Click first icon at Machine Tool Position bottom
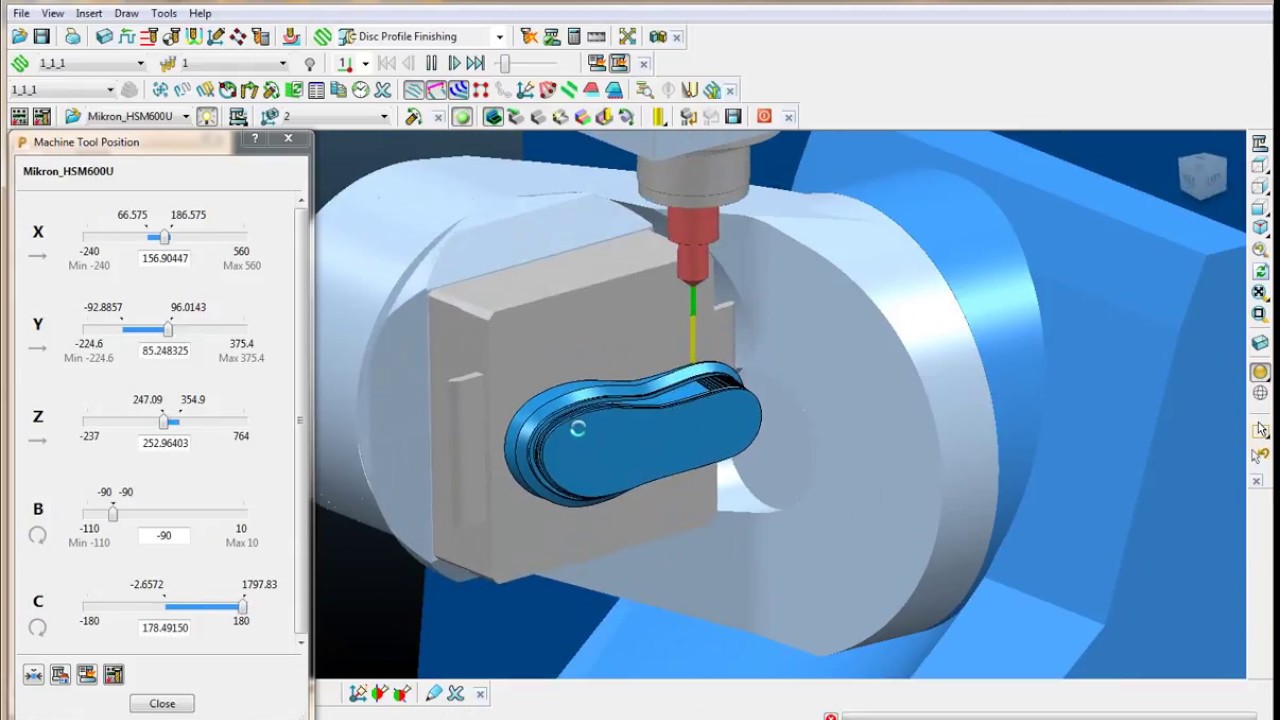Viewport: 1280px width, 720px height. coord(33,675)
